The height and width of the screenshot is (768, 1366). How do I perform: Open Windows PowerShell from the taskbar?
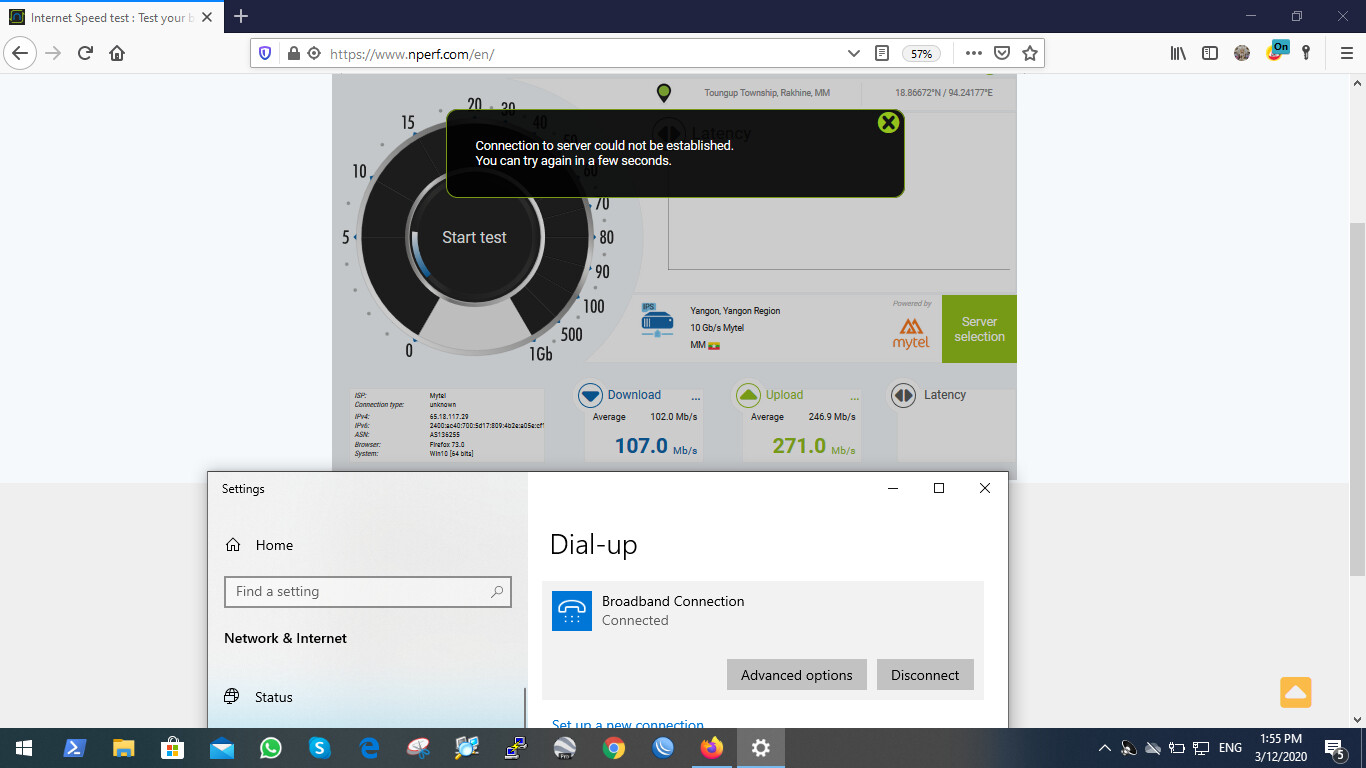[74, 747]
